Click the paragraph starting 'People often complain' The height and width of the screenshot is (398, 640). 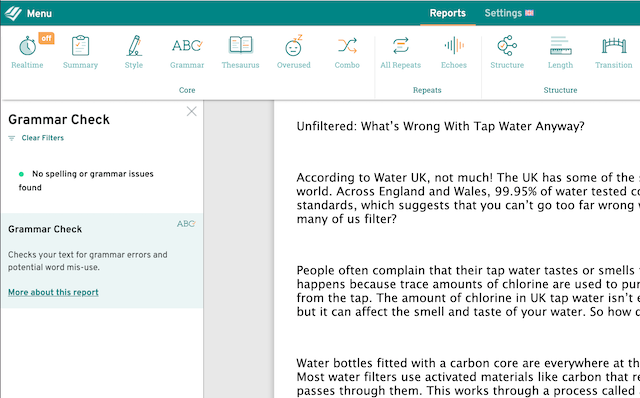click(468, 291)
